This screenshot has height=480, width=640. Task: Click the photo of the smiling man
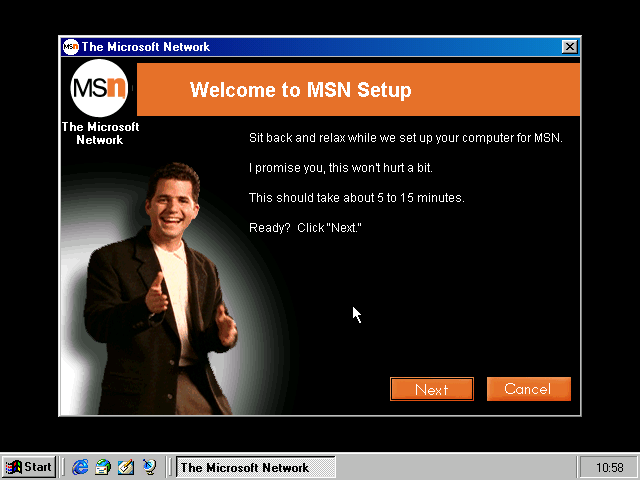tap(159, 290)
